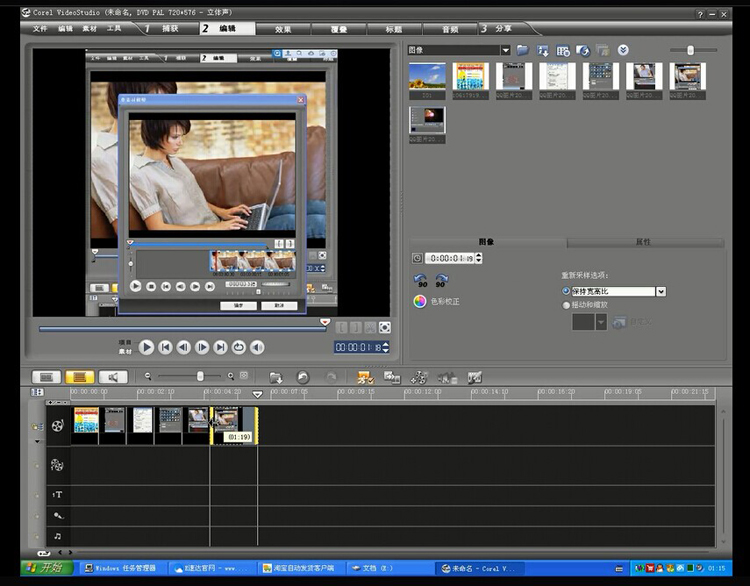Select the sunflower sky thumbnail in the library
This screenshot has width=750, height=586.
coord(427,77)
